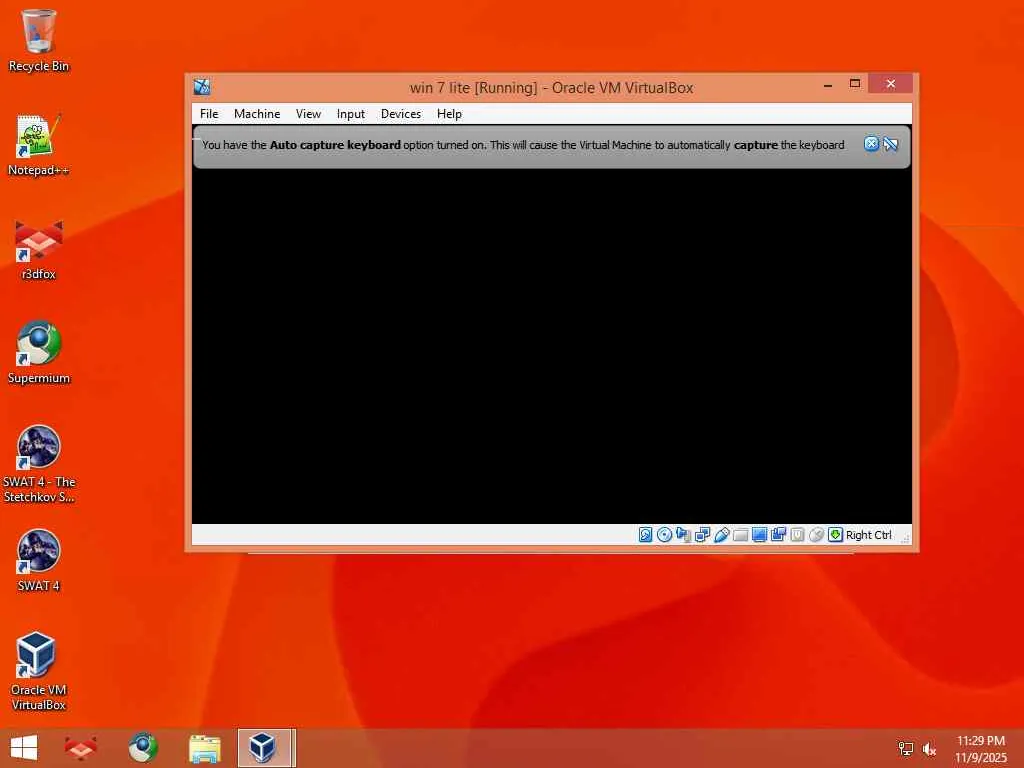Open the Input menu
The height and width of the screenshot is (768, 1024).
[x=351, y=114]
